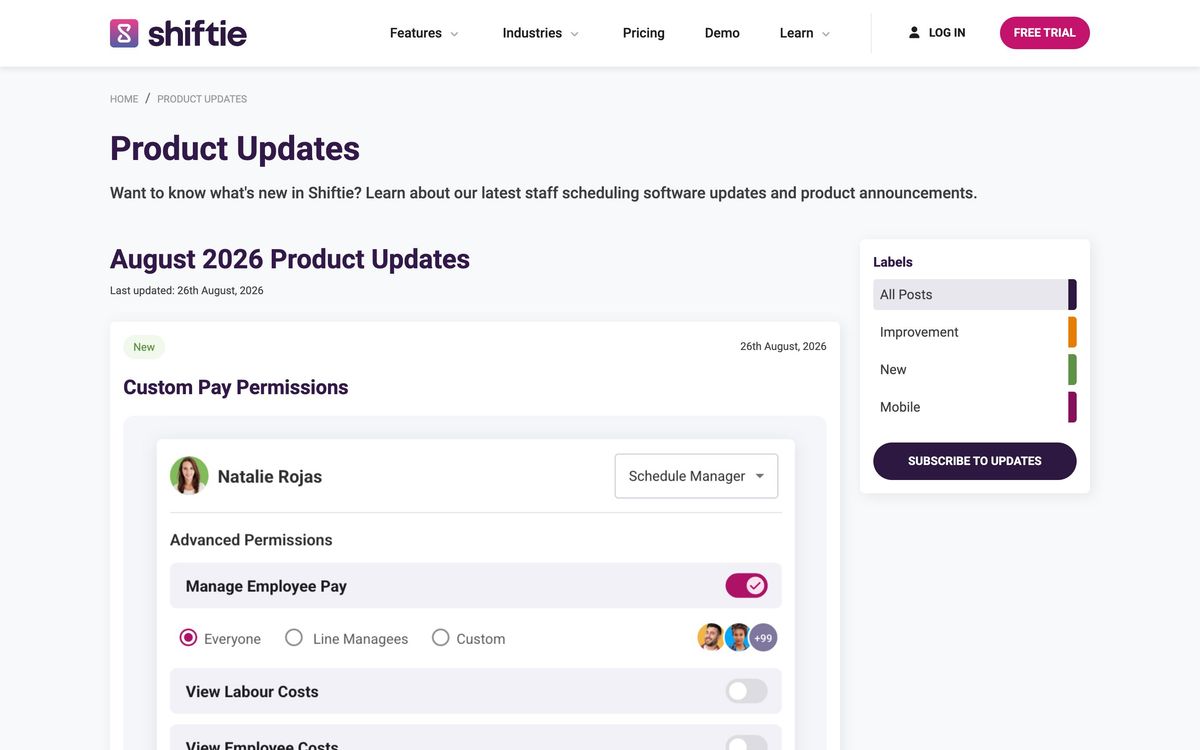Turn off Manage Employee Pay toggle

point(746,586)
